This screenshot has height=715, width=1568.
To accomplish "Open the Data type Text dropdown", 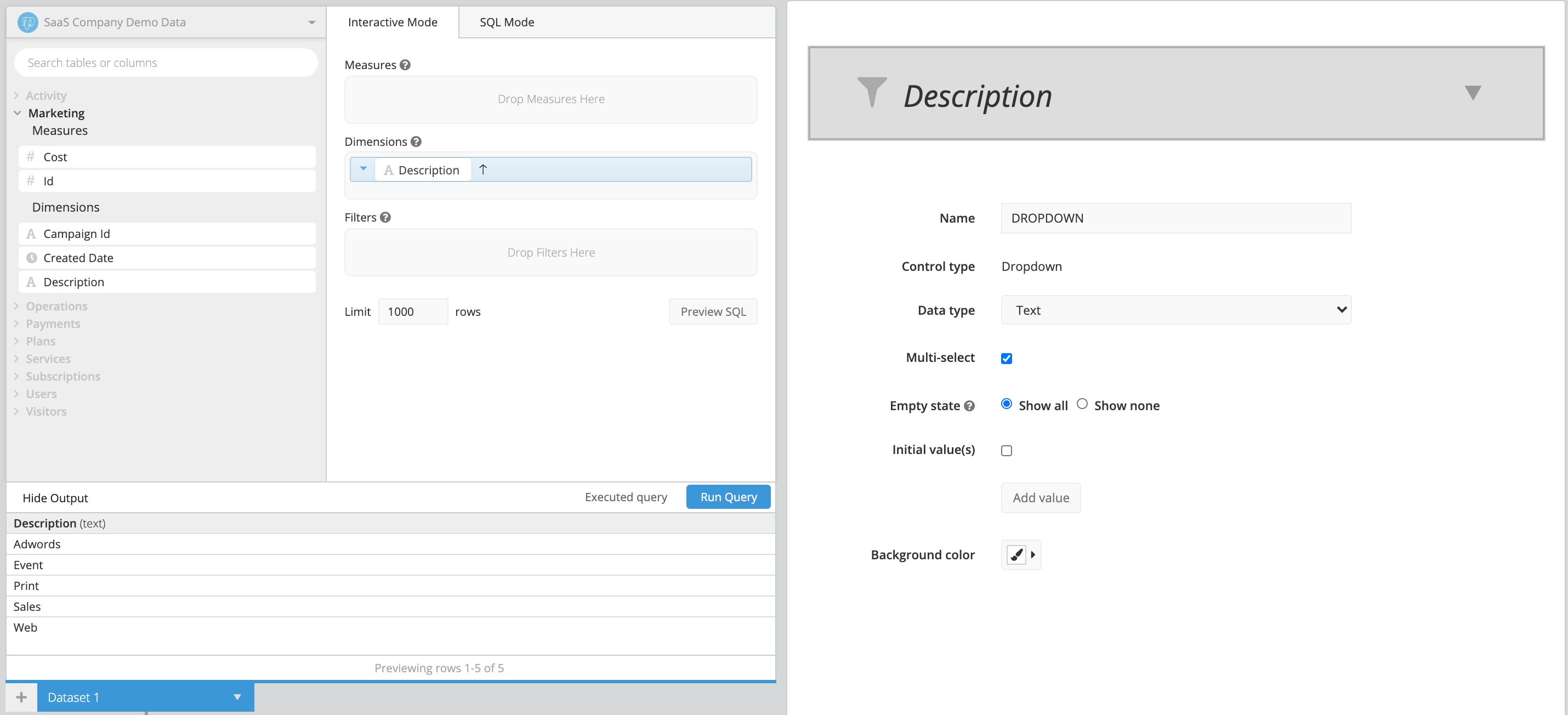I will 1176,310.
